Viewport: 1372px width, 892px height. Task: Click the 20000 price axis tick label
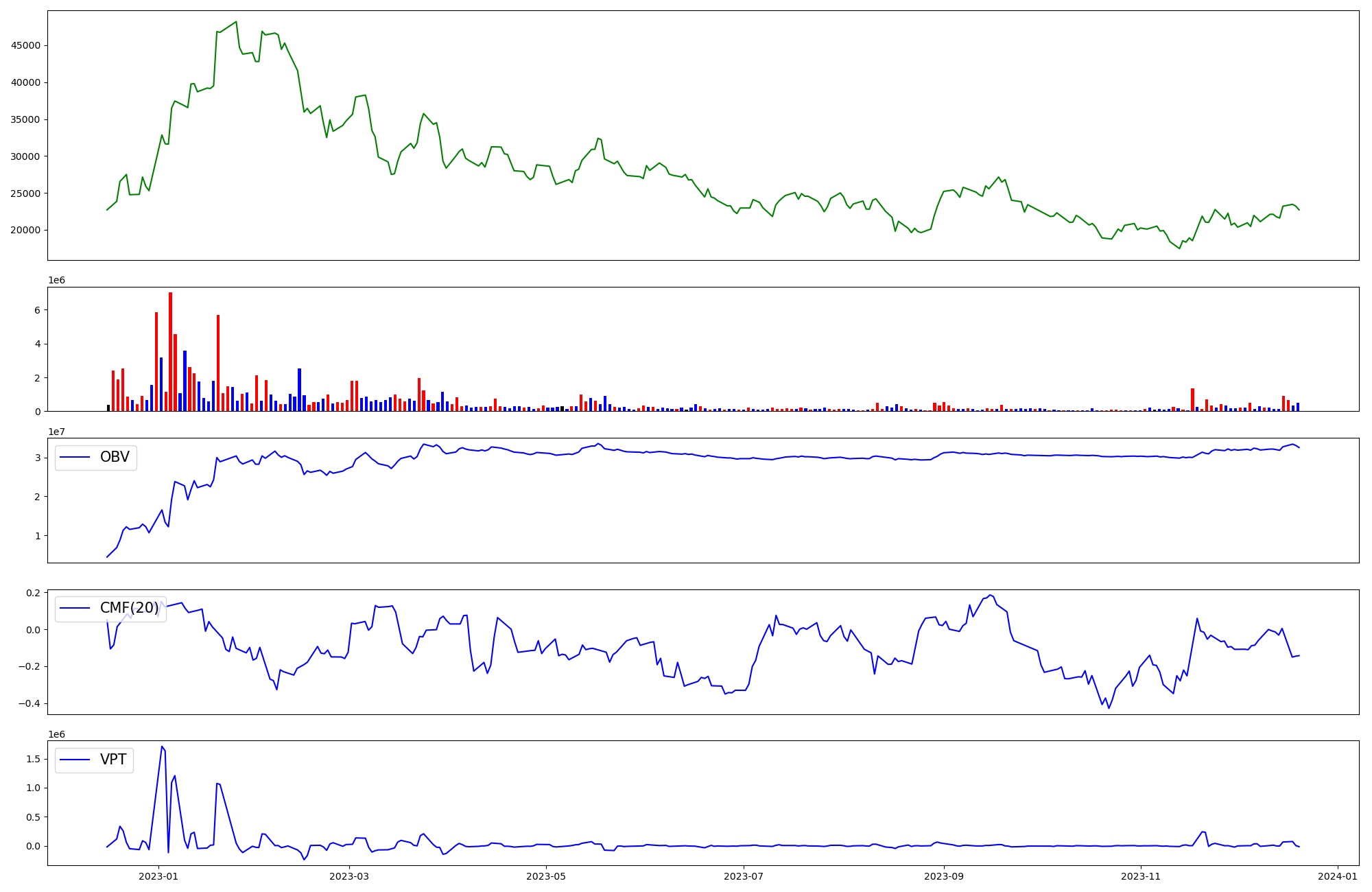(x=25, y=230)
